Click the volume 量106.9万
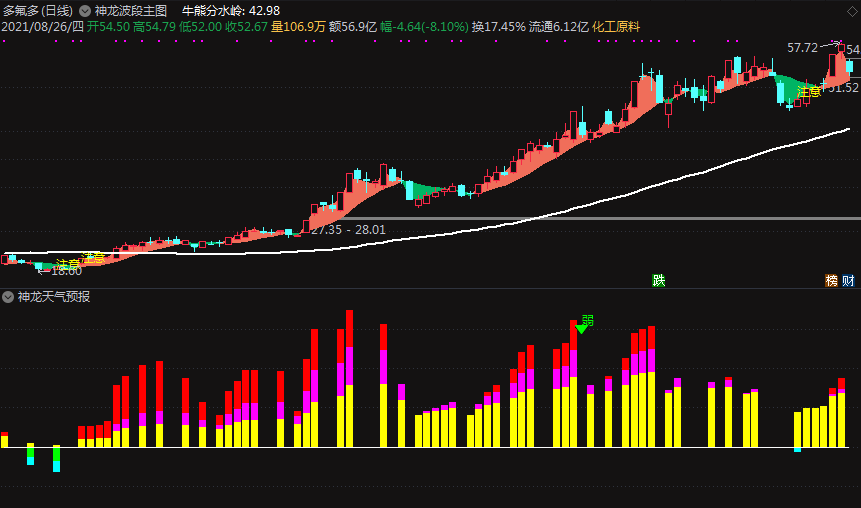Screen dimensions: 861x508 pyautogui.click(x=298, y=27)
